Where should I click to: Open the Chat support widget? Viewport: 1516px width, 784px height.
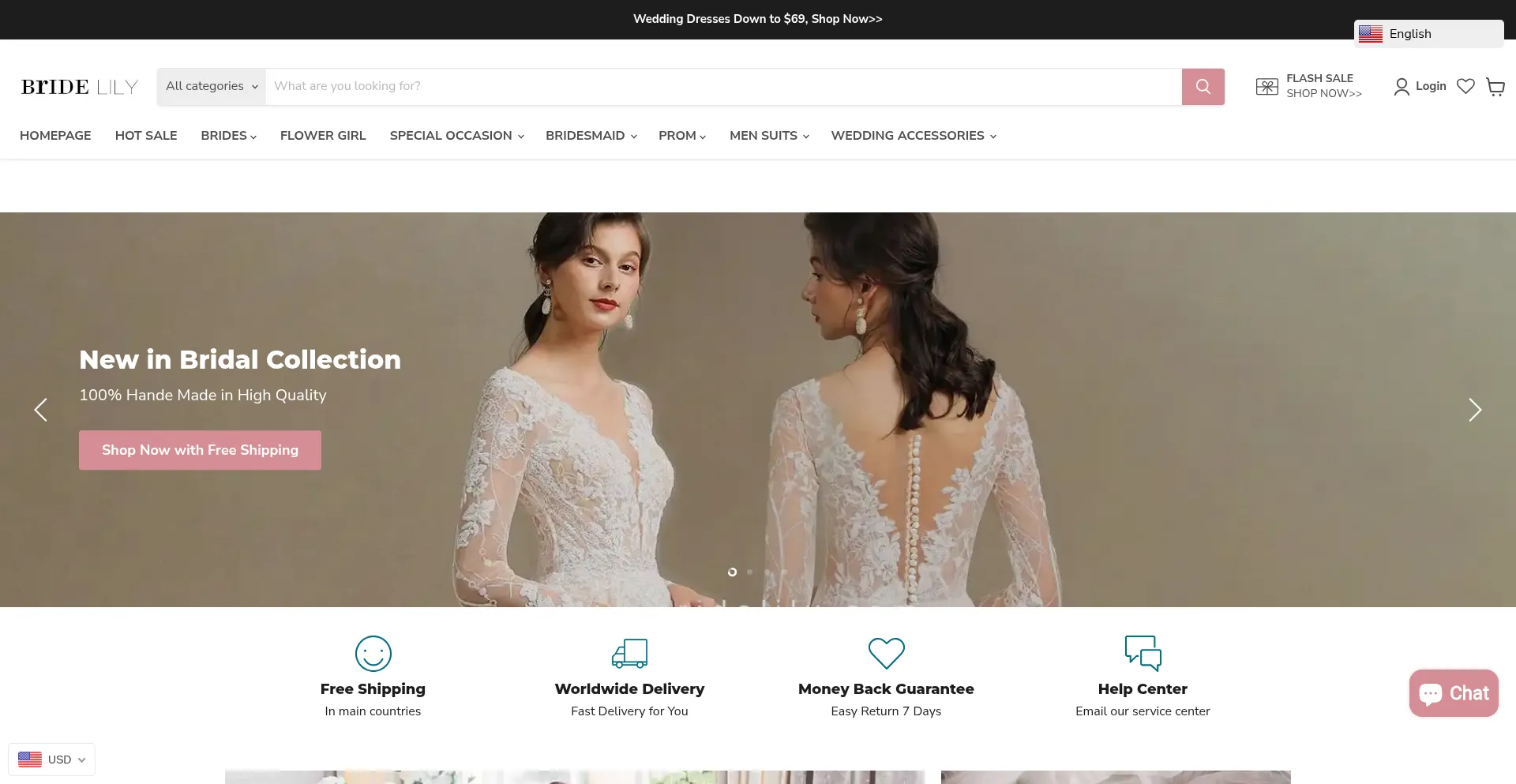(1454, 693)
